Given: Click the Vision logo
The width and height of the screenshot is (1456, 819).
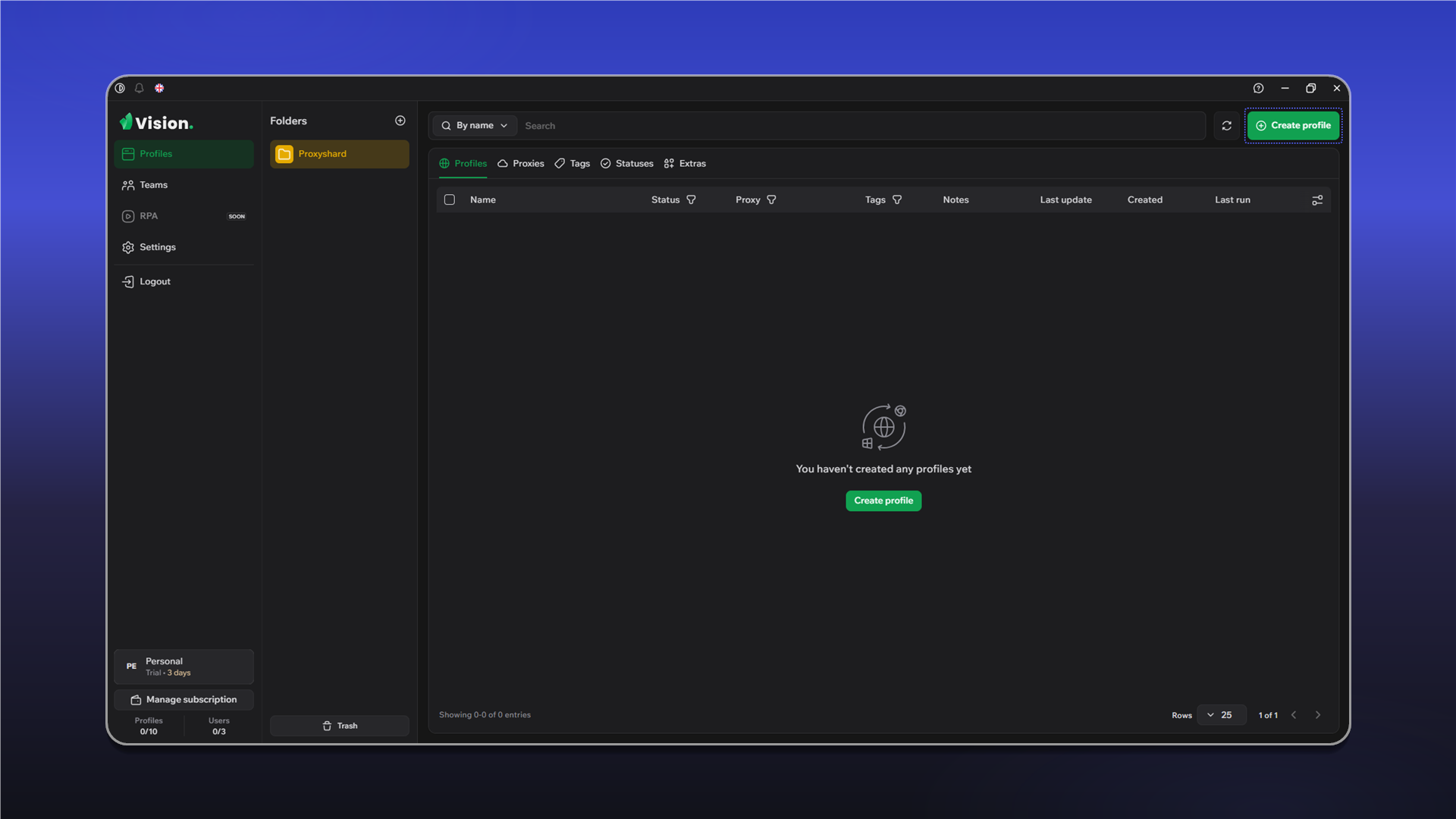Looking at the screenshot, I should [156, 122].
